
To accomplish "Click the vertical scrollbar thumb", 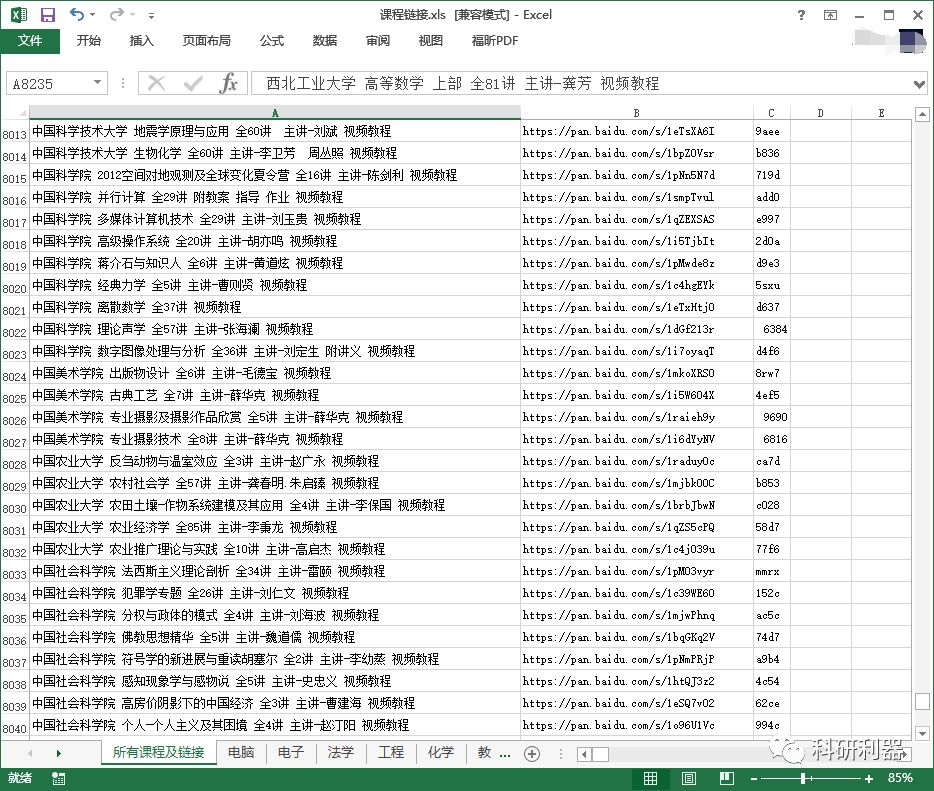I will 922,701.
